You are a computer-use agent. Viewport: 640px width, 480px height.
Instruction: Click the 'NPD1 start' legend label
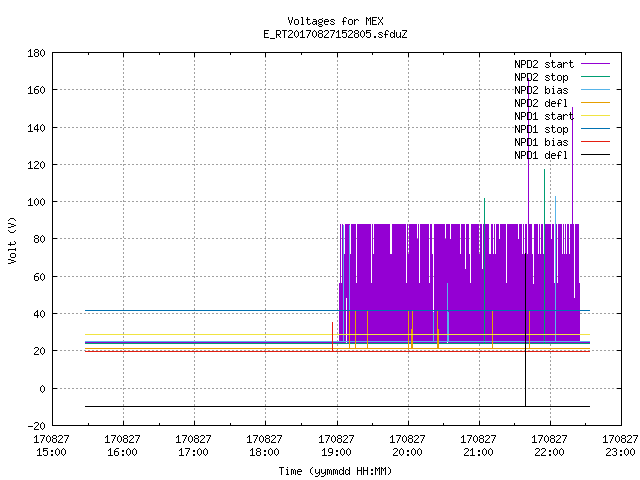click(544, 116)
